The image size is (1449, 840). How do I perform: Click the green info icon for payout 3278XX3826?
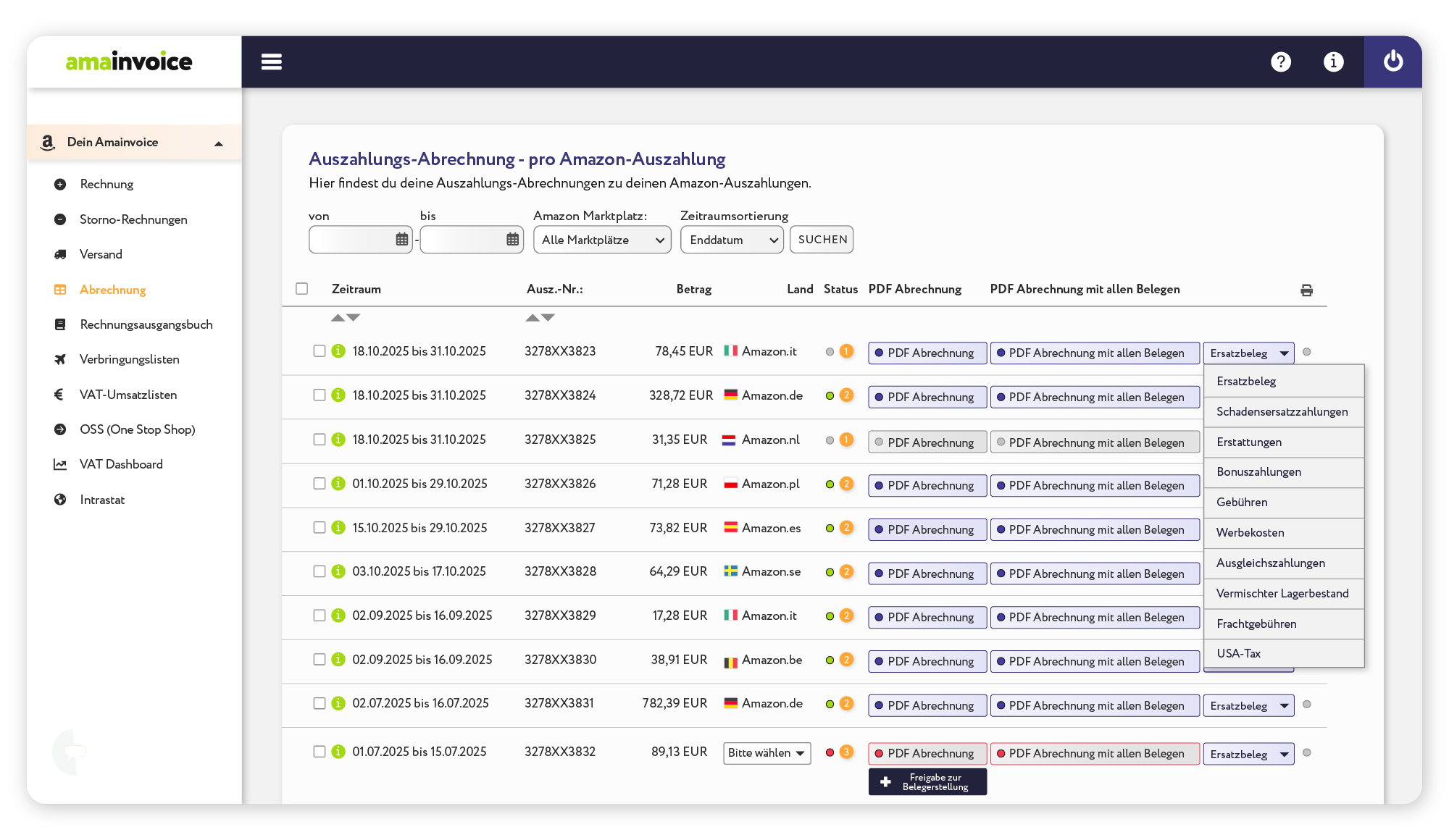point(338,484)
